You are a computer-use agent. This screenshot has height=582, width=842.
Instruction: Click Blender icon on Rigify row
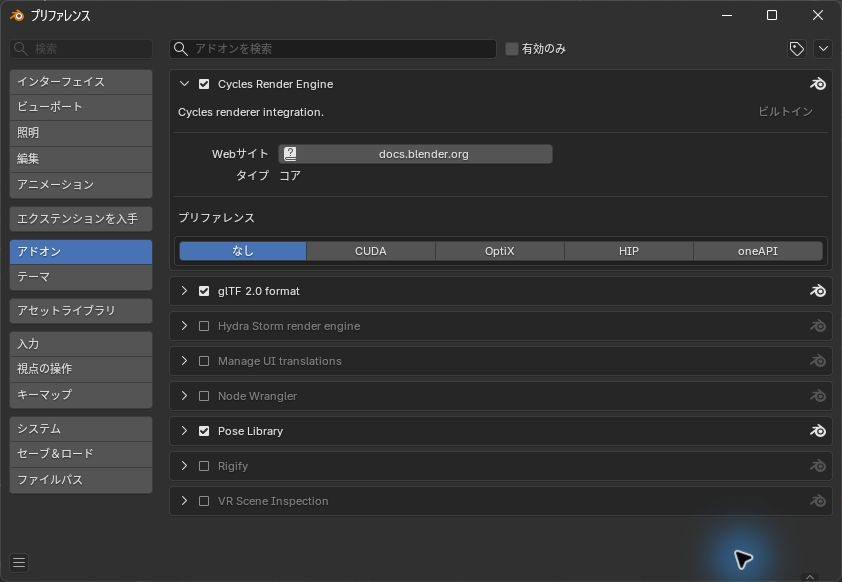tap(817, 466)
